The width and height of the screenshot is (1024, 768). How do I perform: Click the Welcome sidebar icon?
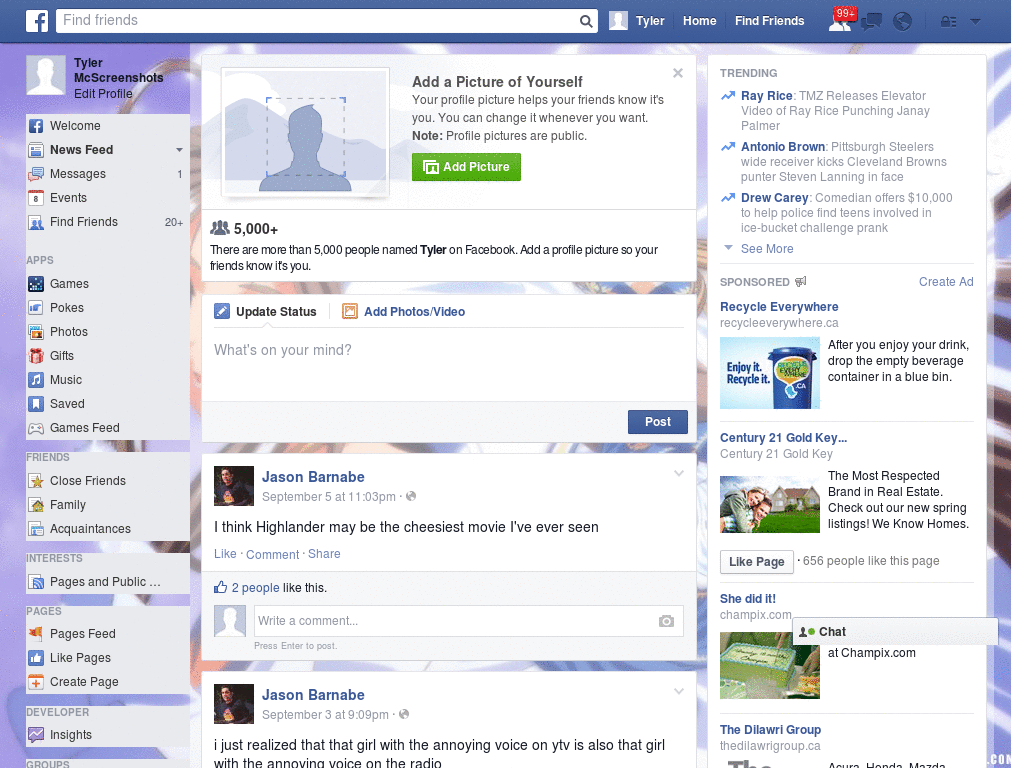click(36, 126)
